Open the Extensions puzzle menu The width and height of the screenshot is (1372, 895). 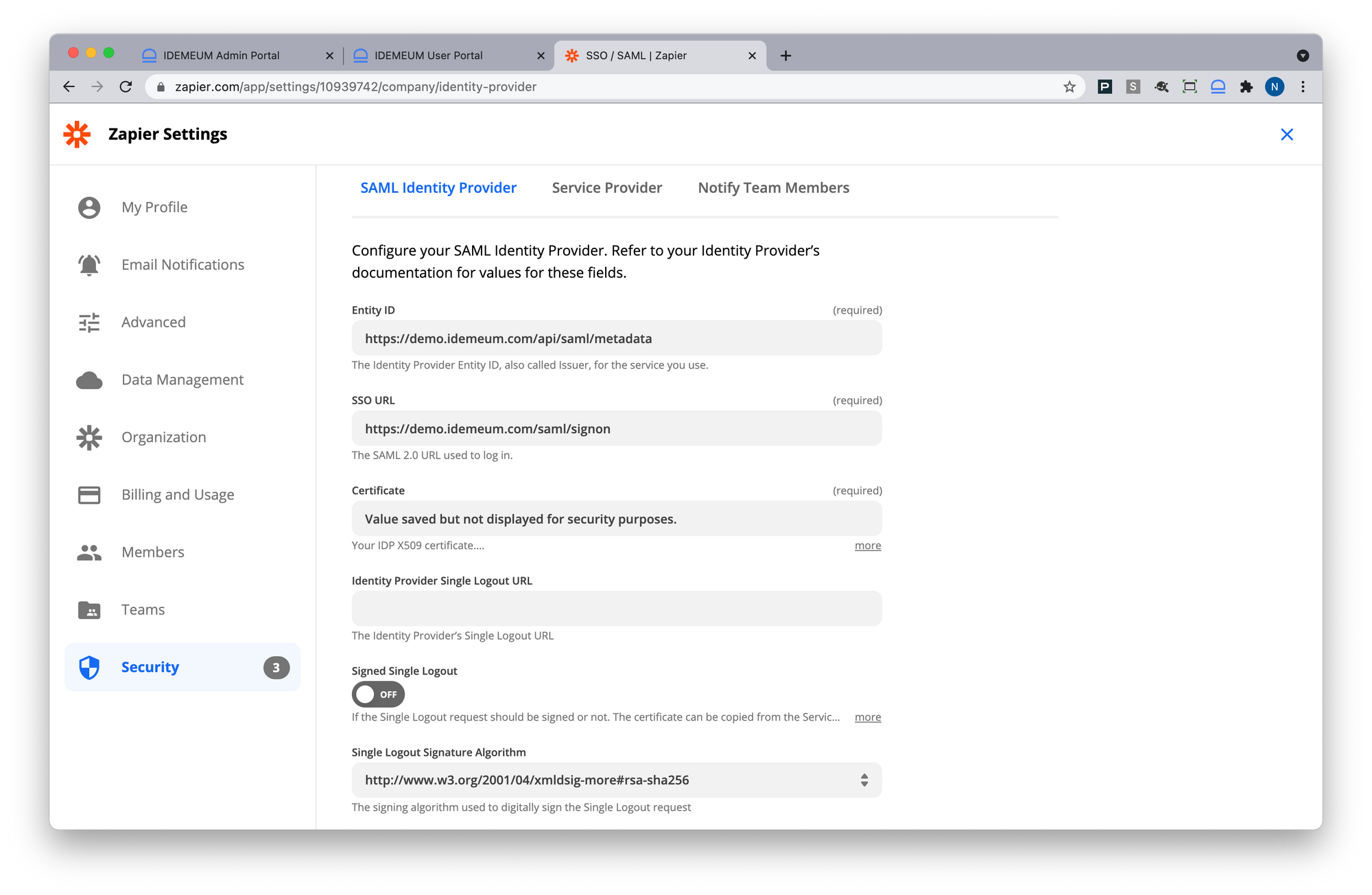(x=1246, y=86)
